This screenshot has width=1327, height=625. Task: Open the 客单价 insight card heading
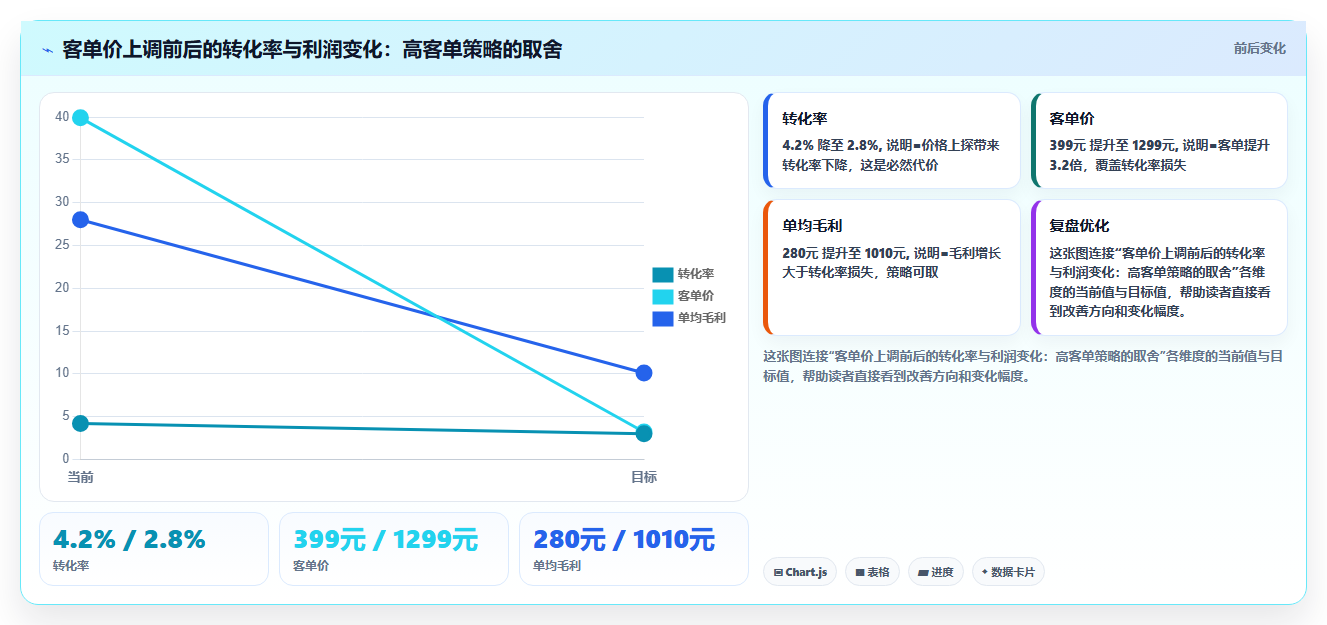1072,118
